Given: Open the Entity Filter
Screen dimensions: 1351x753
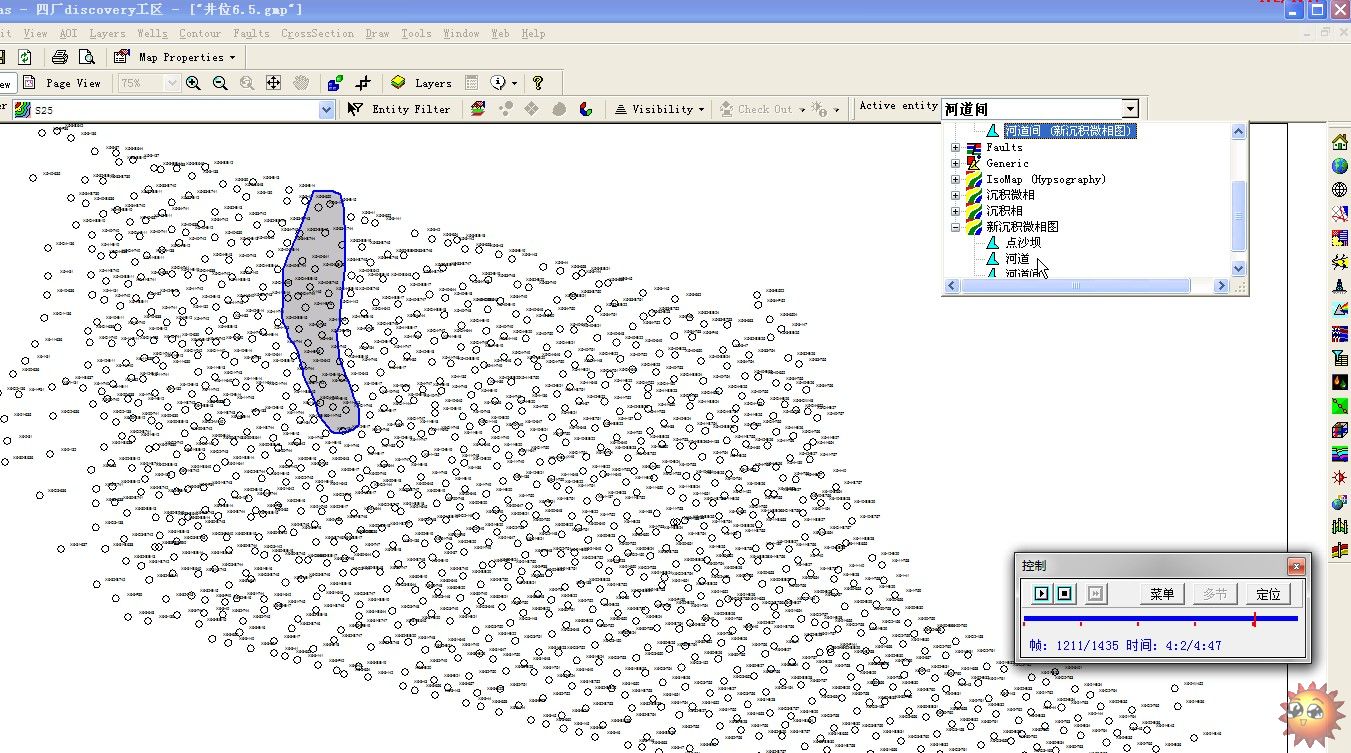Looking at the screenshot, I should (x=400, y=109).
